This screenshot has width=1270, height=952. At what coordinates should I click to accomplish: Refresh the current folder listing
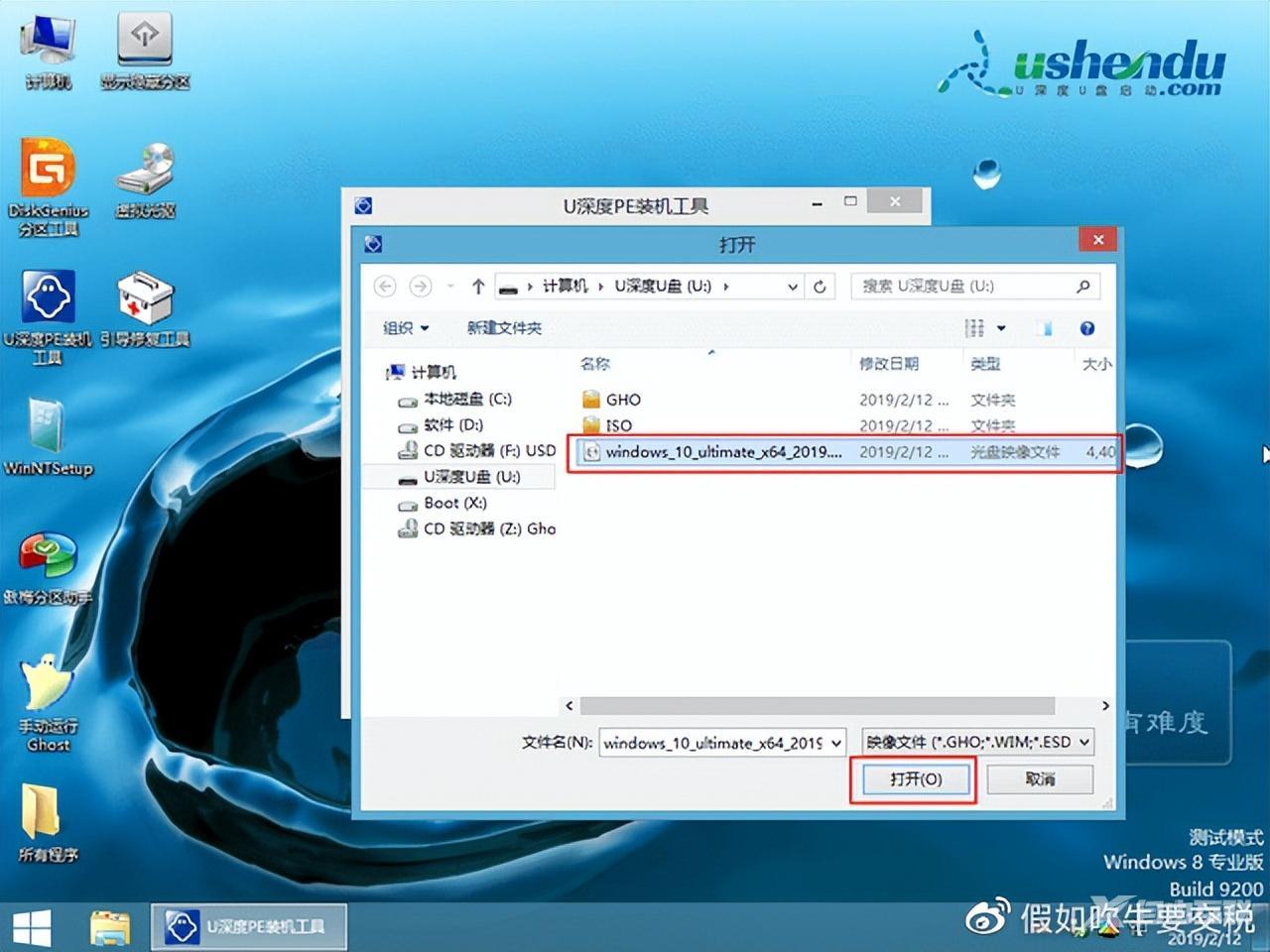(x=821, y=287)
